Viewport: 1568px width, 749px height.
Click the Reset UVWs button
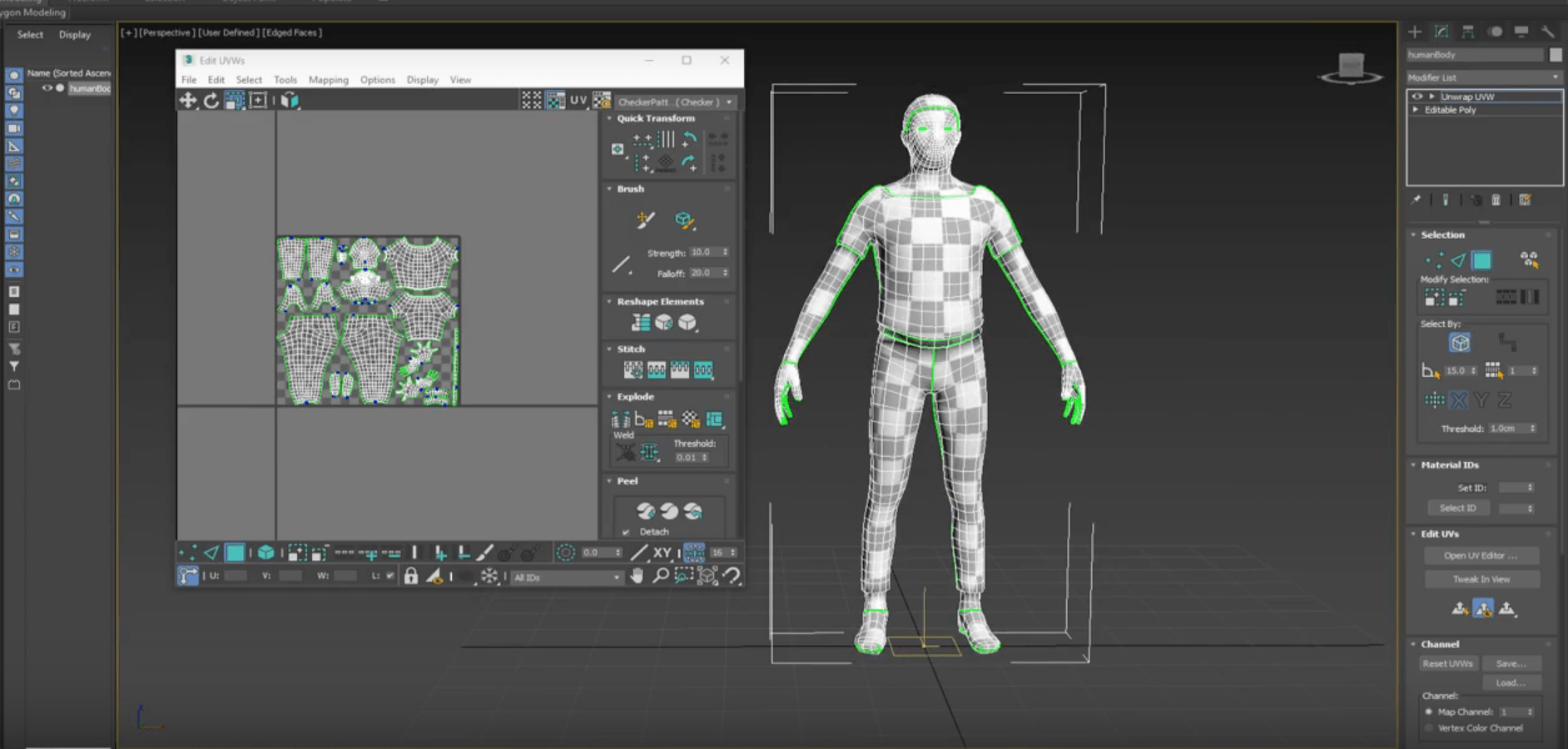[x=1447, y=663]
